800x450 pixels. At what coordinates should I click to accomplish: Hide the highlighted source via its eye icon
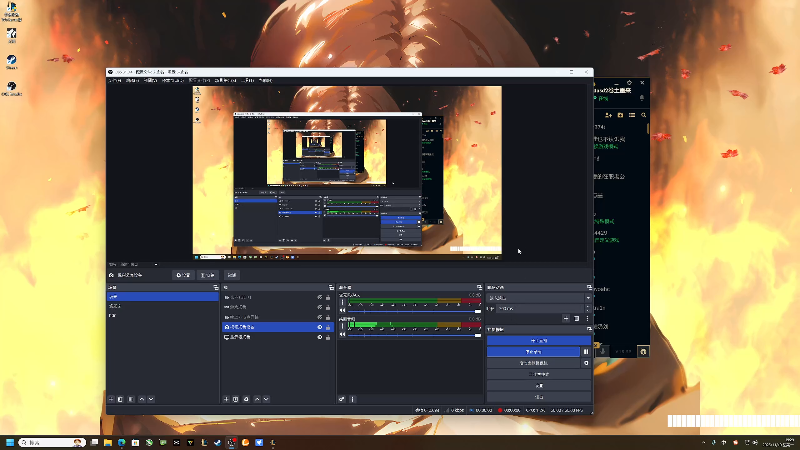(320, 327)
